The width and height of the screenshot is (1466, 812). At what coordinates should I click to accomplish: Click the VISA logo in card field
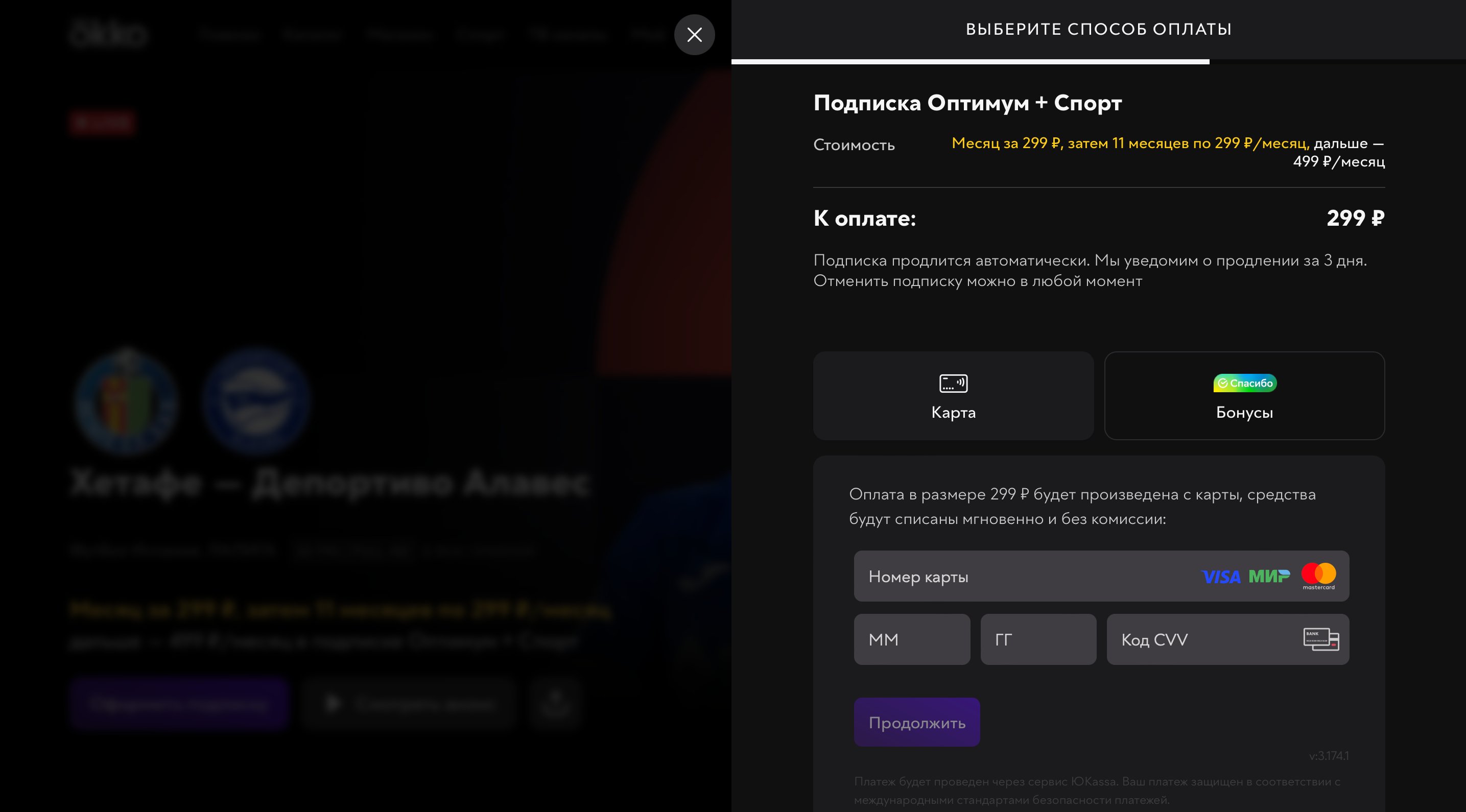1221,577
